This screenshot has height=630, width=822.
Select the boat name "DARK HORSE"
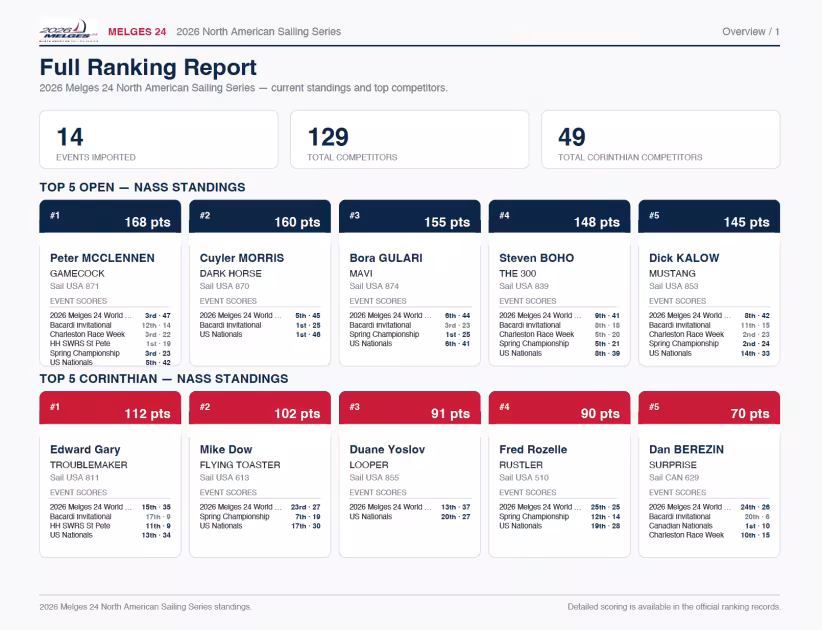coord(230,273)
